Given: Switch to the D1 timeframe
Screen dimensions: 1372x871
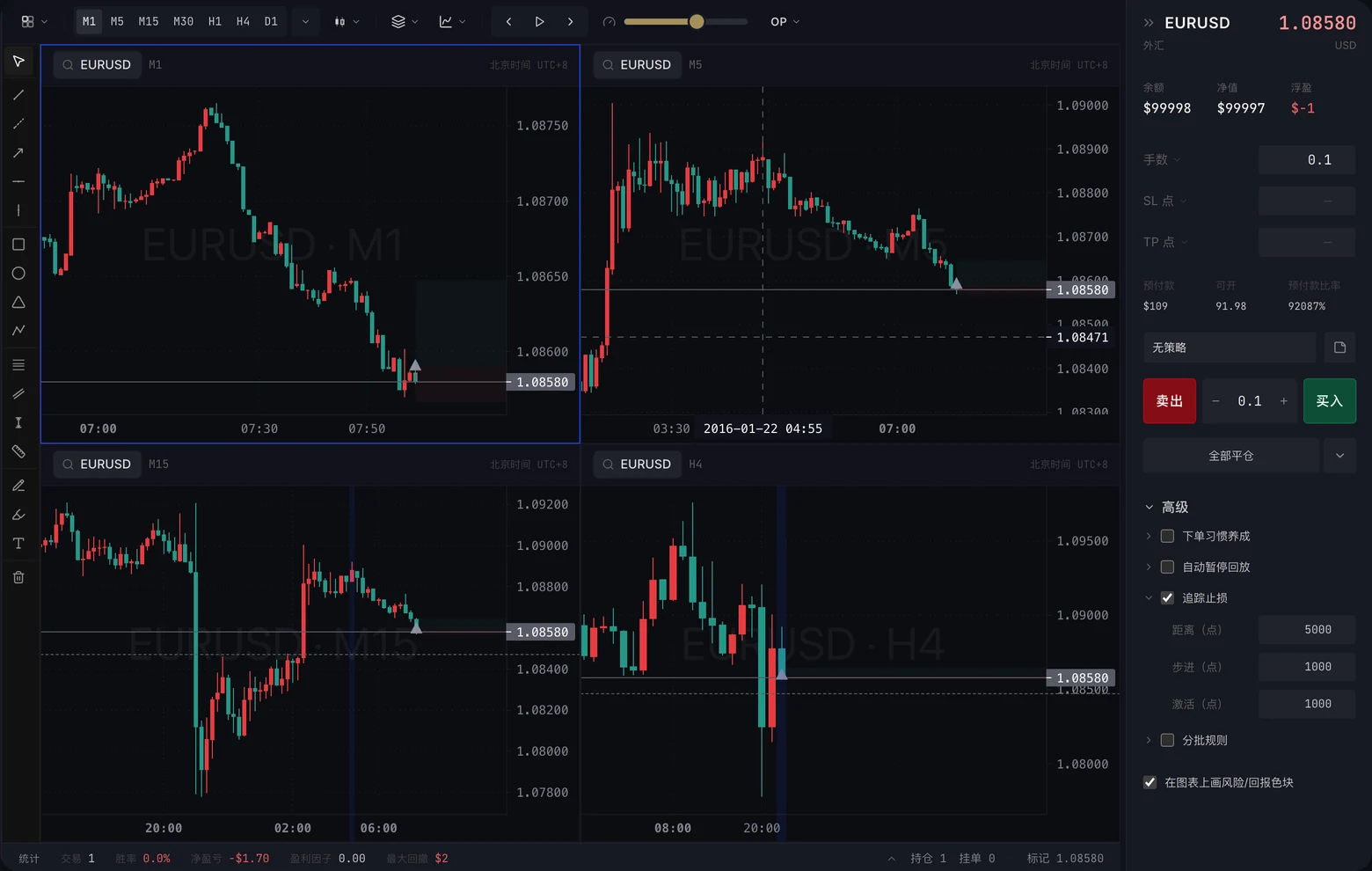Looking at the screenshot, I should [271, 21].
